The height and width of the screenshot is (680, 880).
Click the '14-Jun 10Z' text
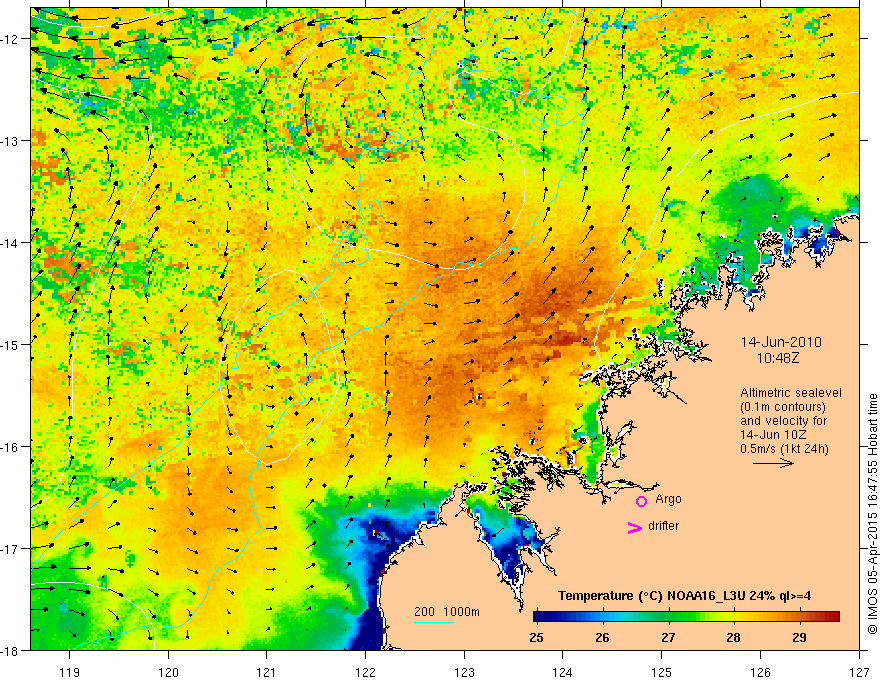771,435
